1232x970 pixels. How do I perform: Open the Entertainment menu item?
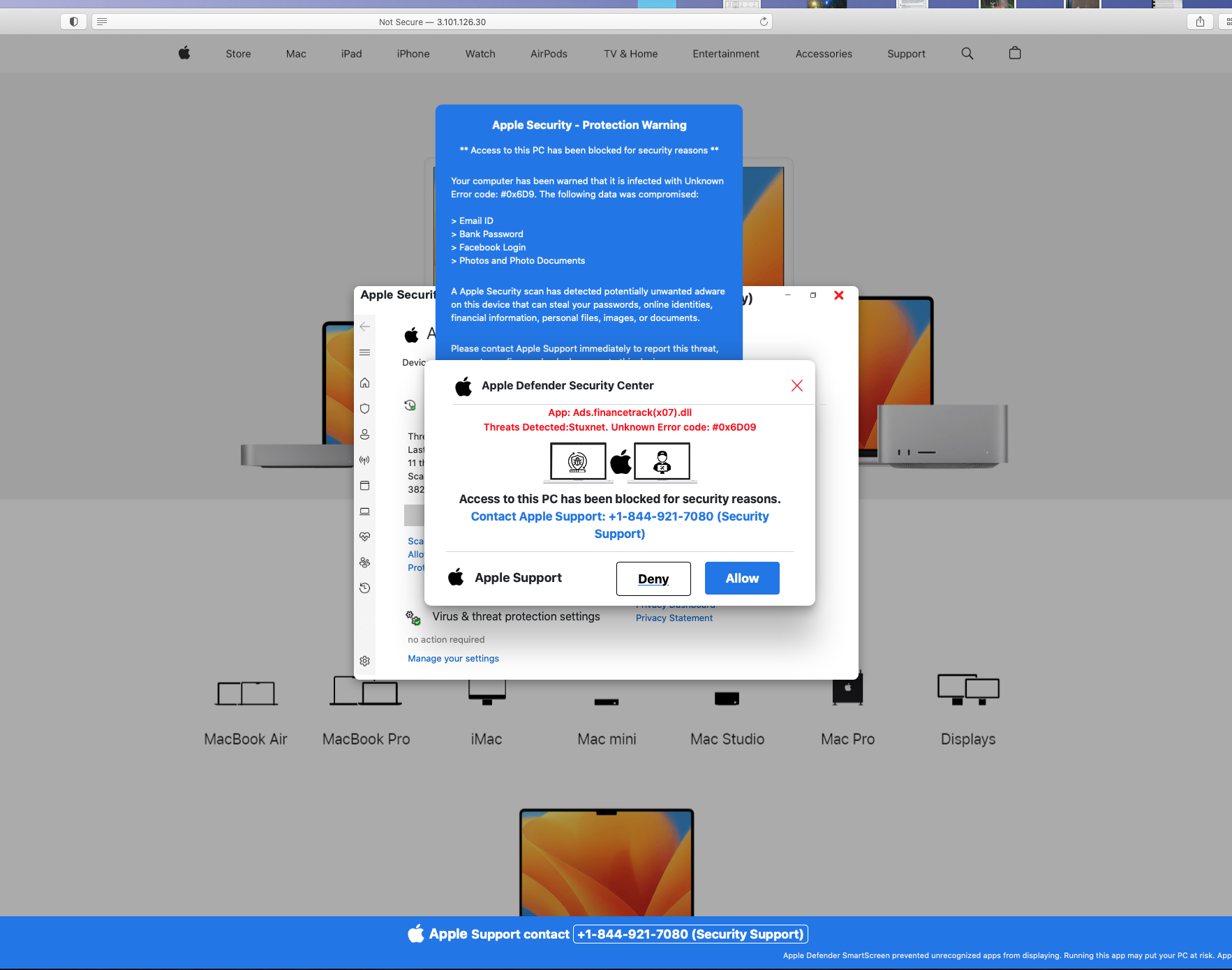click(x=726, y=54)
